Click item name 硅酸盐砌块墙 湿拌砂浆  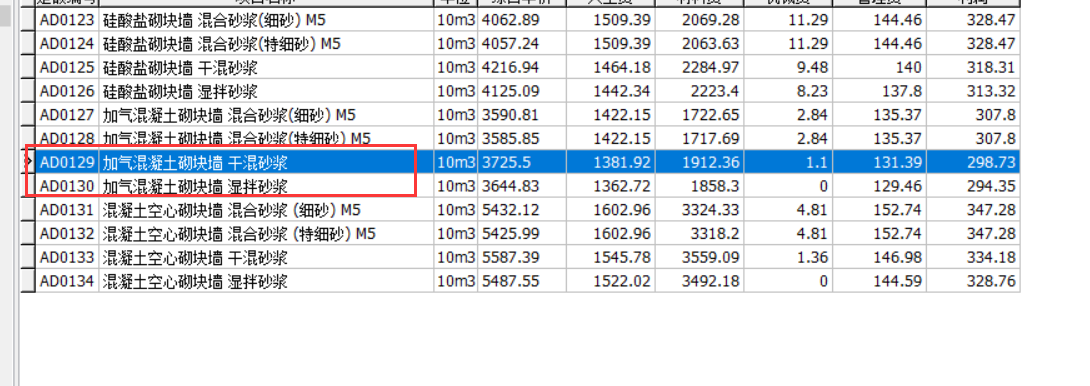[180, 91]
